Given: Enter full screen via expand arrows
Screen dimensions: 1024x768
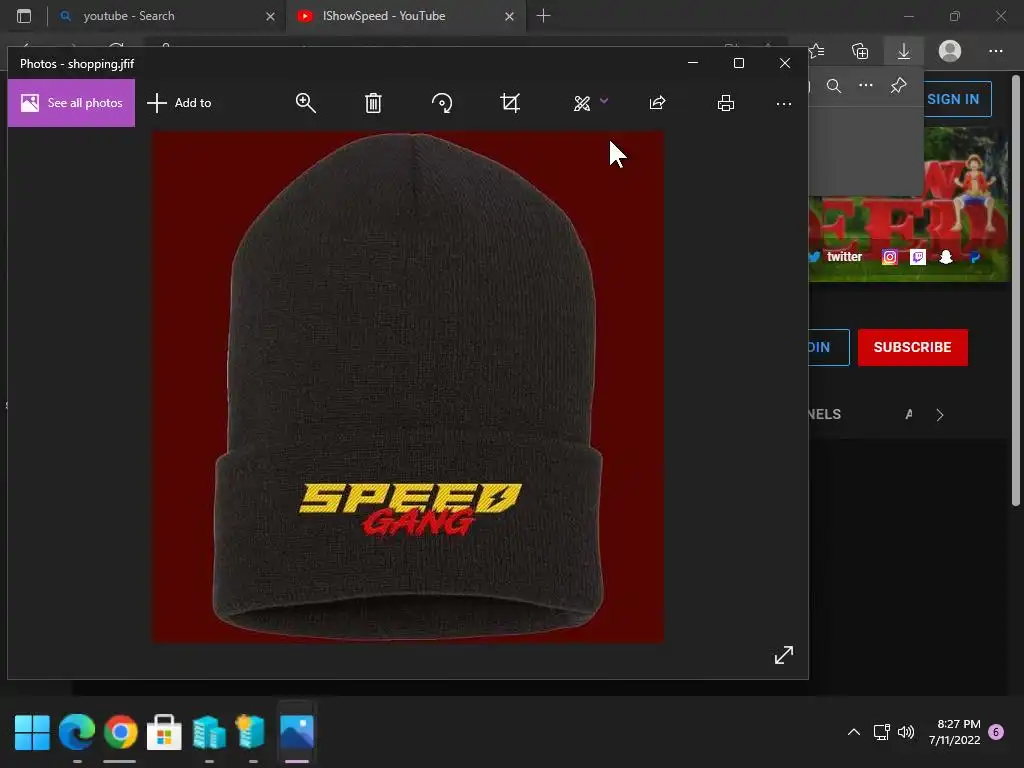Looking at the screenshot, I should coord(784,654).
